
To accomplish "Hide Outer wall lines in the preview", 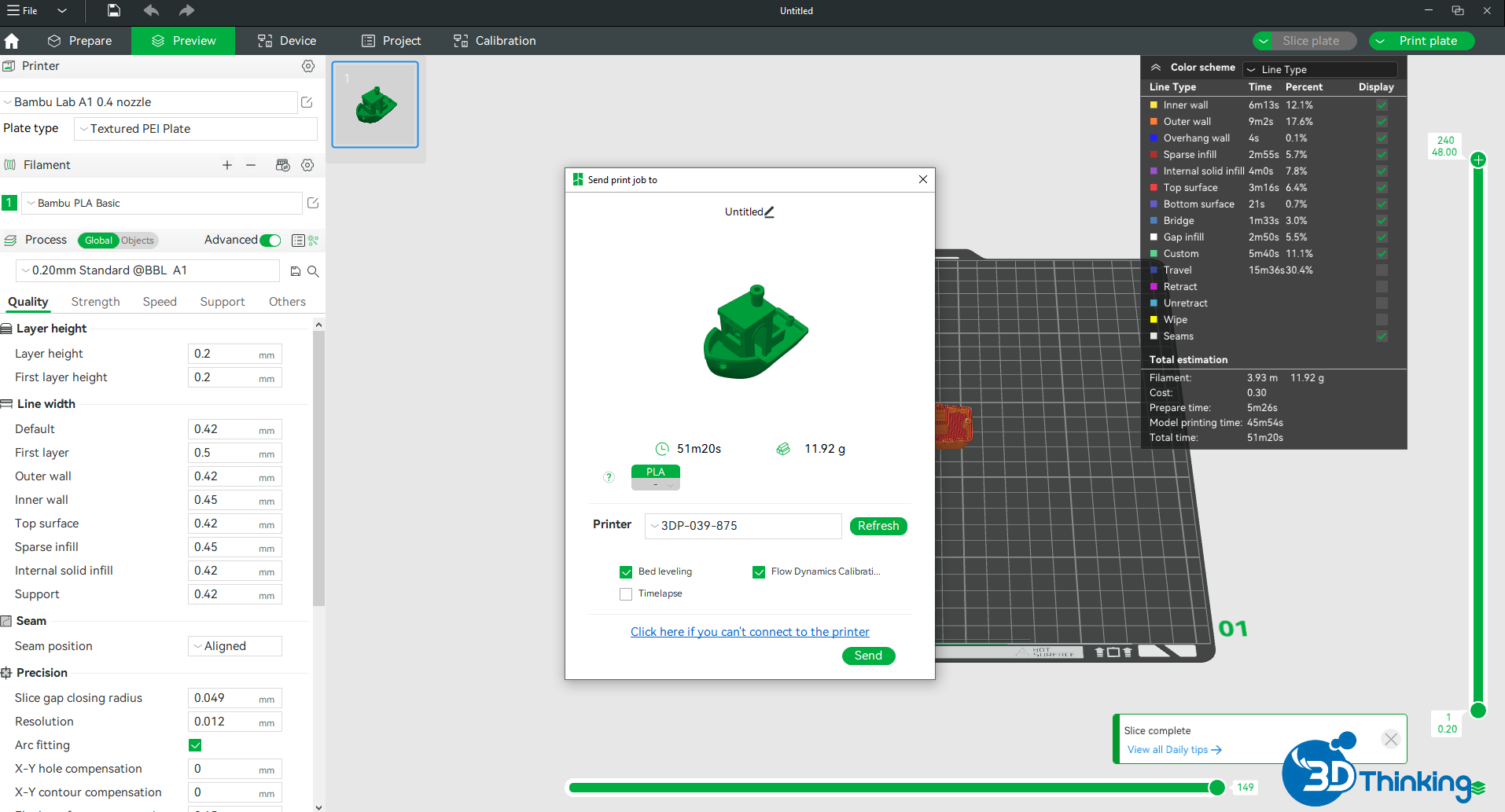I will coord(1382,122).
